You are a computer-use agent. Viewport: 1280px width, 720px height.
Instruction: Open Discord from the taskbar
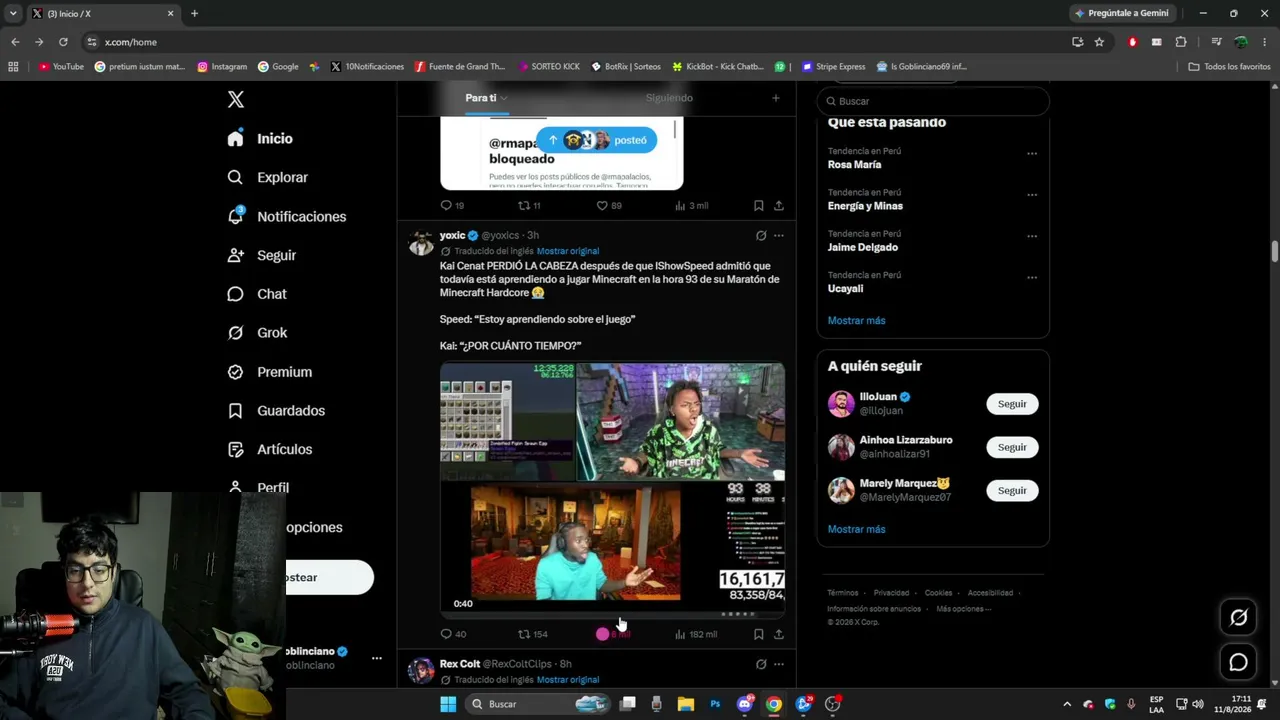[745, 704]
